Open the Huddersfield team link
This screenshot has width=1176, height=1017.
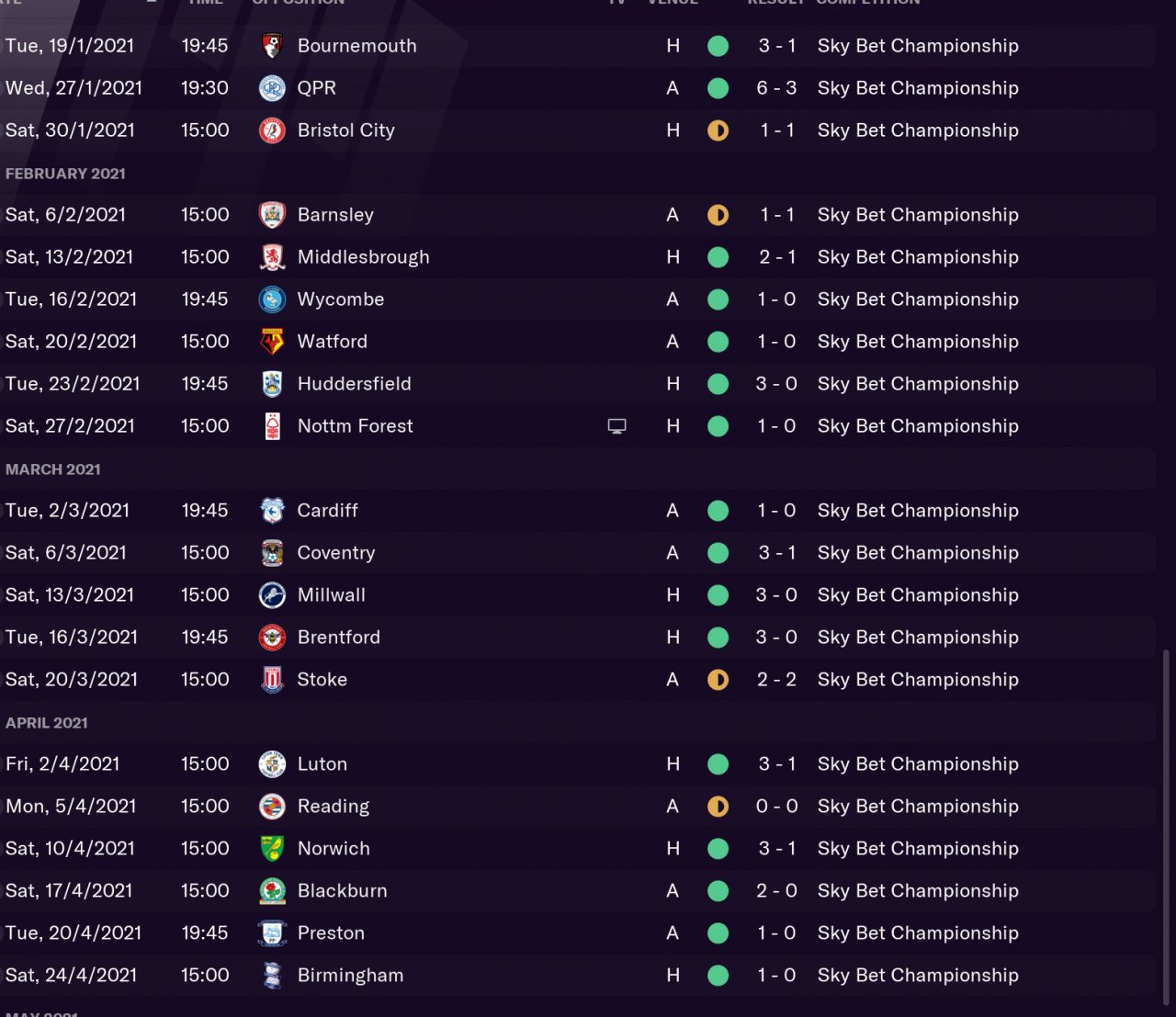pos(354,384)
